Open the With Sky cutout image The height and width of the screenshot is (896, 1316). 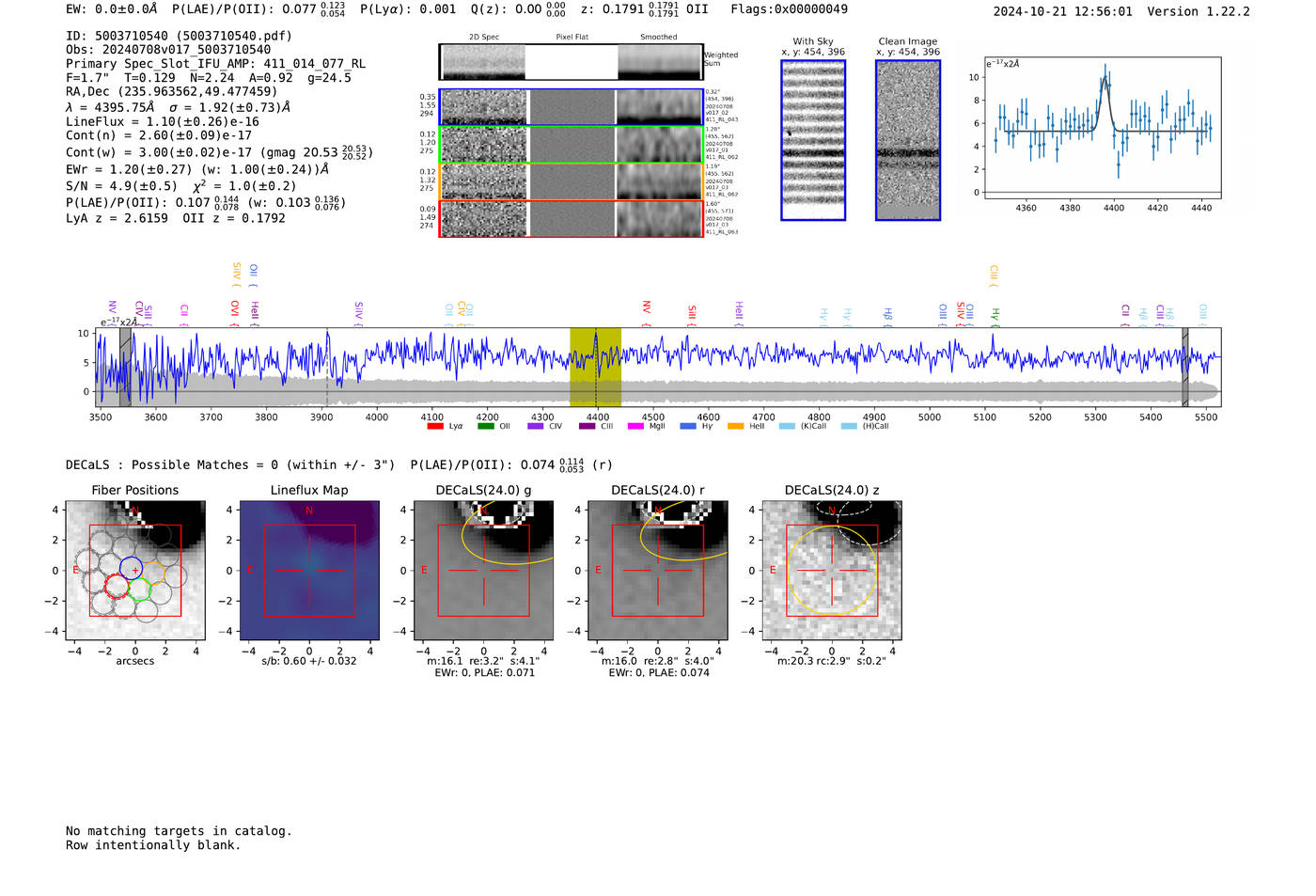click(x=813, y=140)
